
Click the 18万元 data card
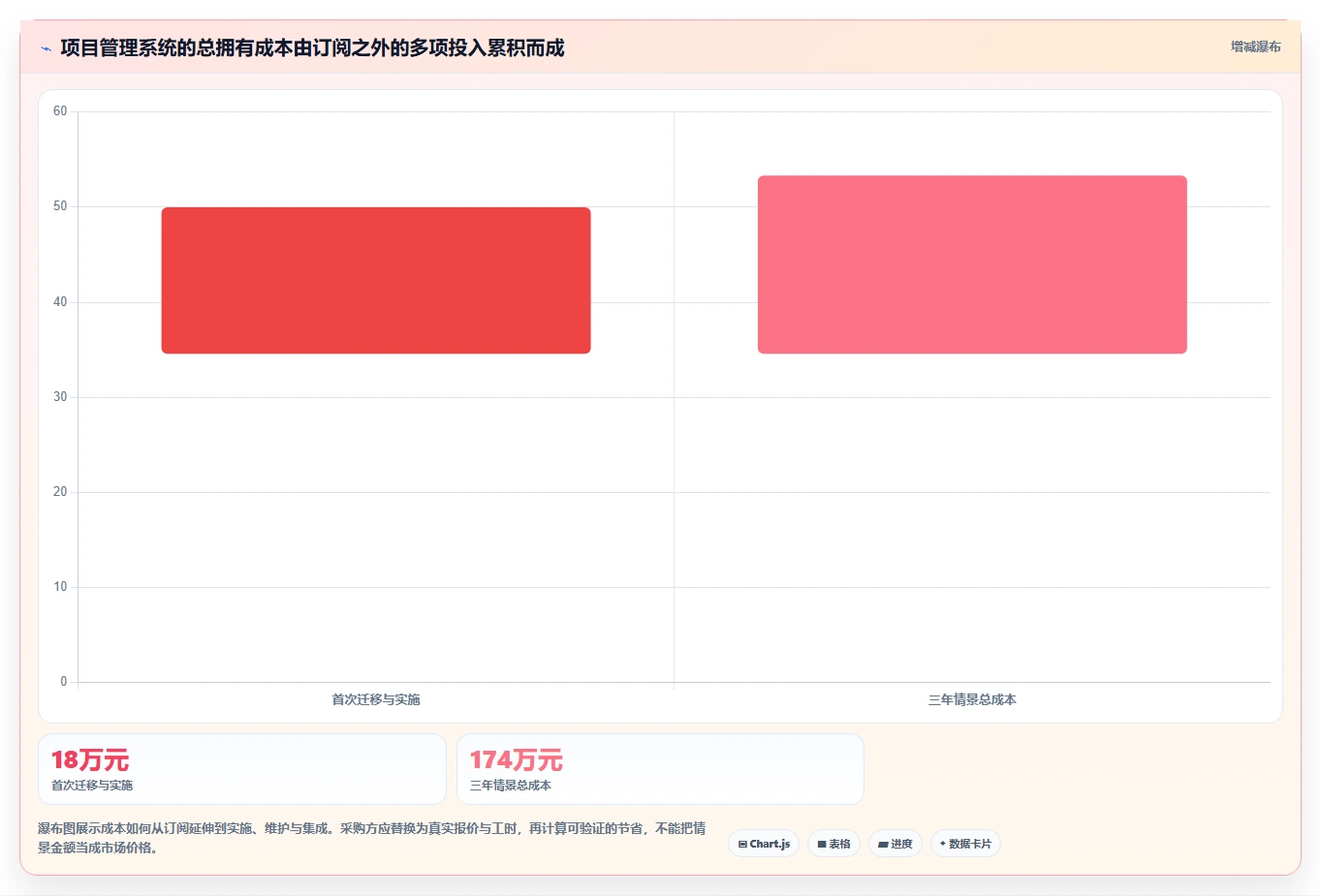tap(242, 769)
